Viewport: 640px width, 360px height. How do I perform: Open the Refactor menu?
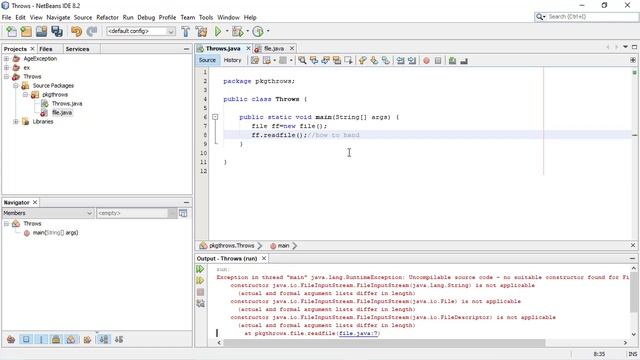click(x=107, y=18)
